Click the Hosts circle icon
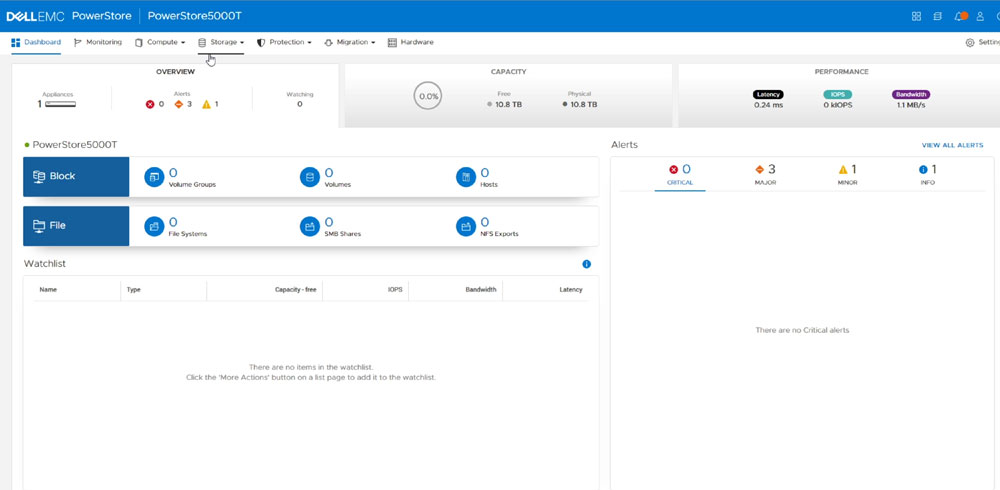 click(466, 177)
